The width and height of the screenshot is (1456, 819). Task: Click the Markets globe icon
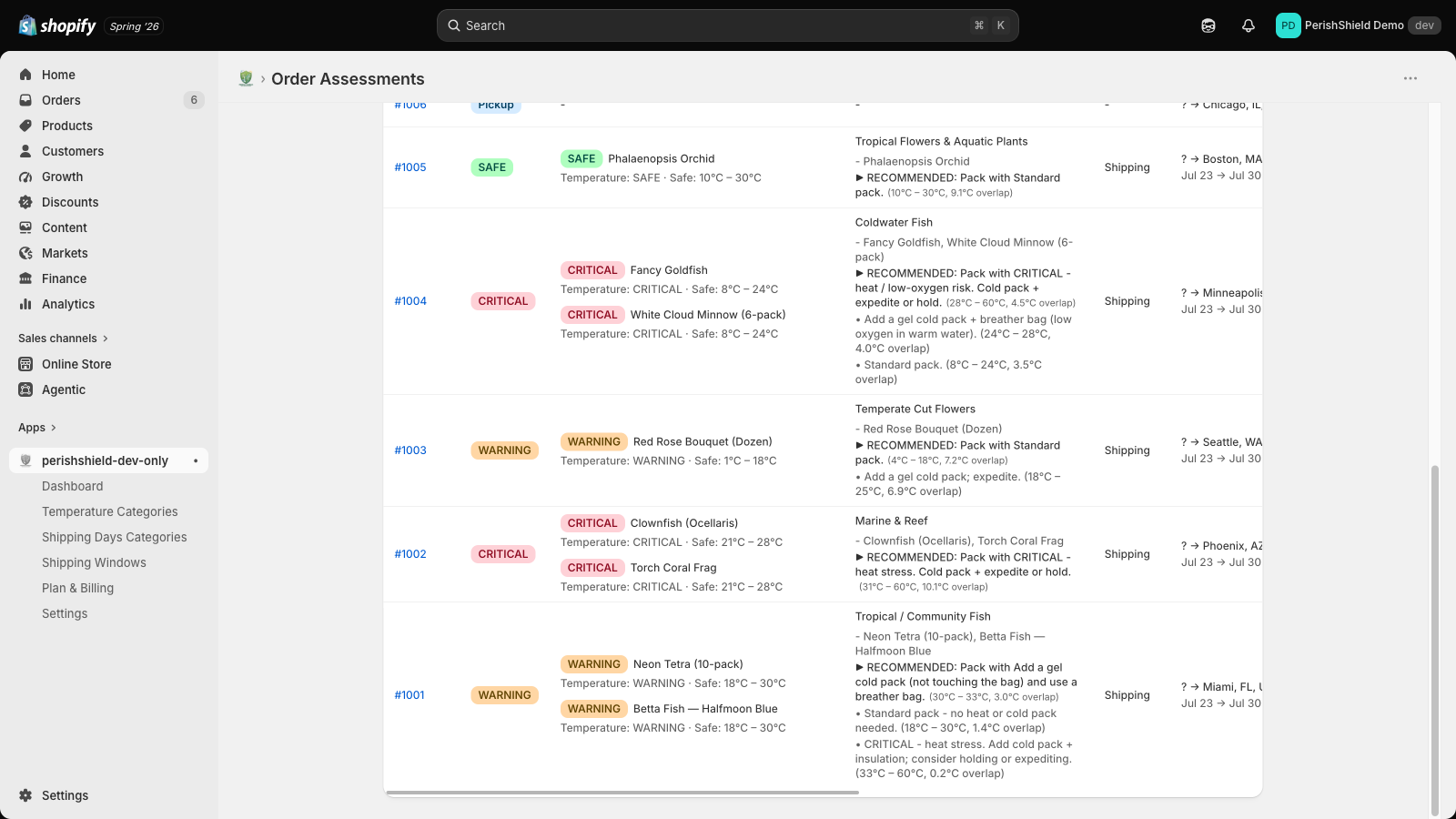point(25,253)
